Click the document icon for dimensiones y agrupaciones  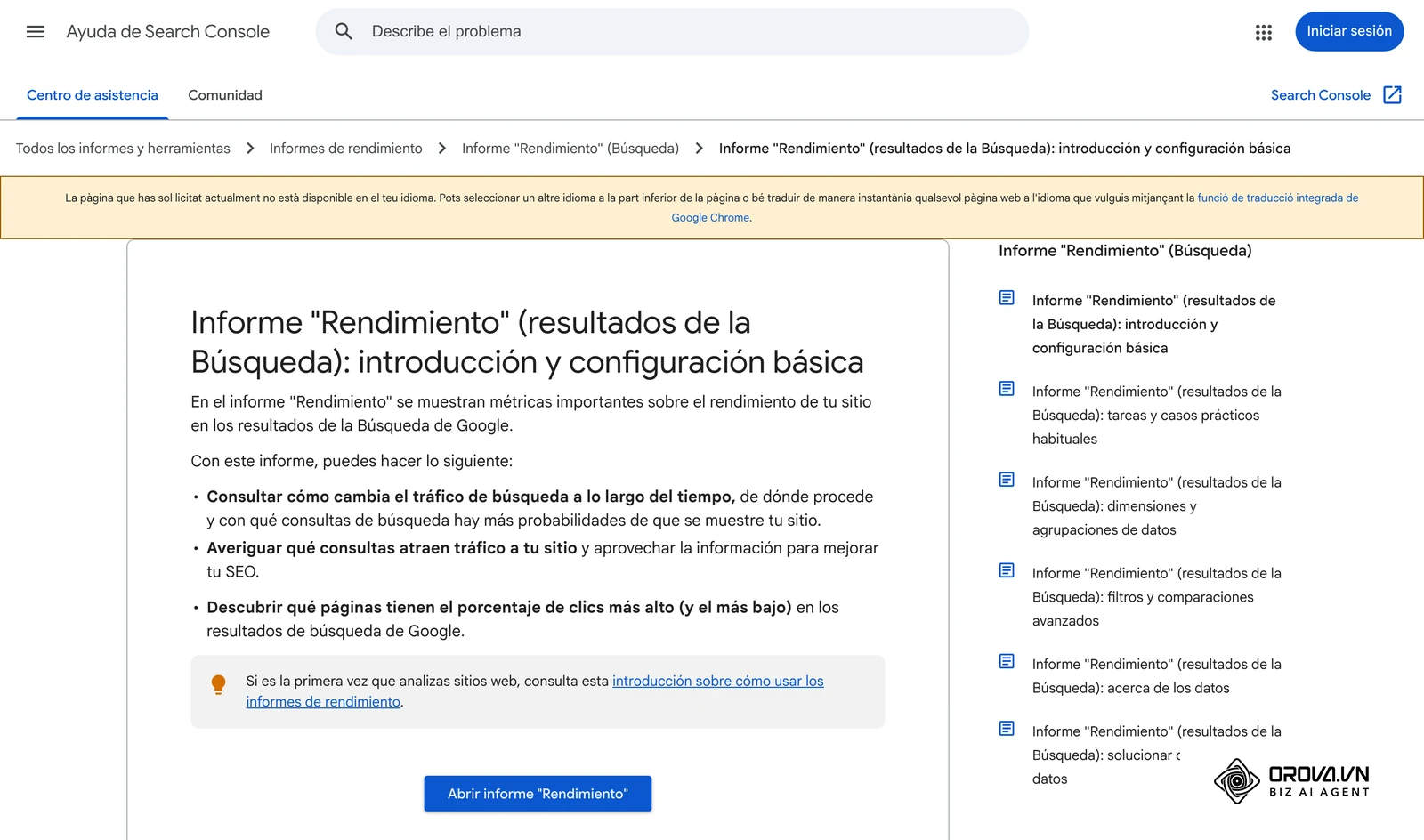tap(1007, 480)
